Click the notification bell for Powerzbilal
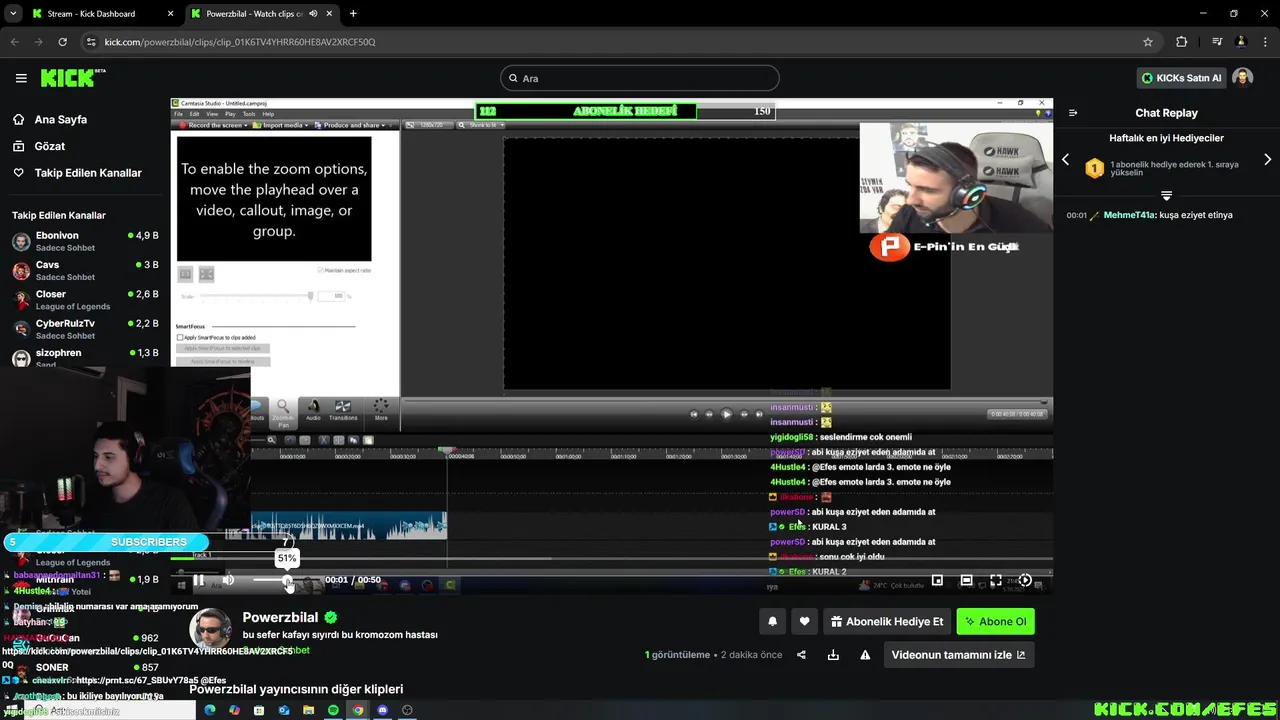This screenshot has height=720, width=1280. [772, 621]
